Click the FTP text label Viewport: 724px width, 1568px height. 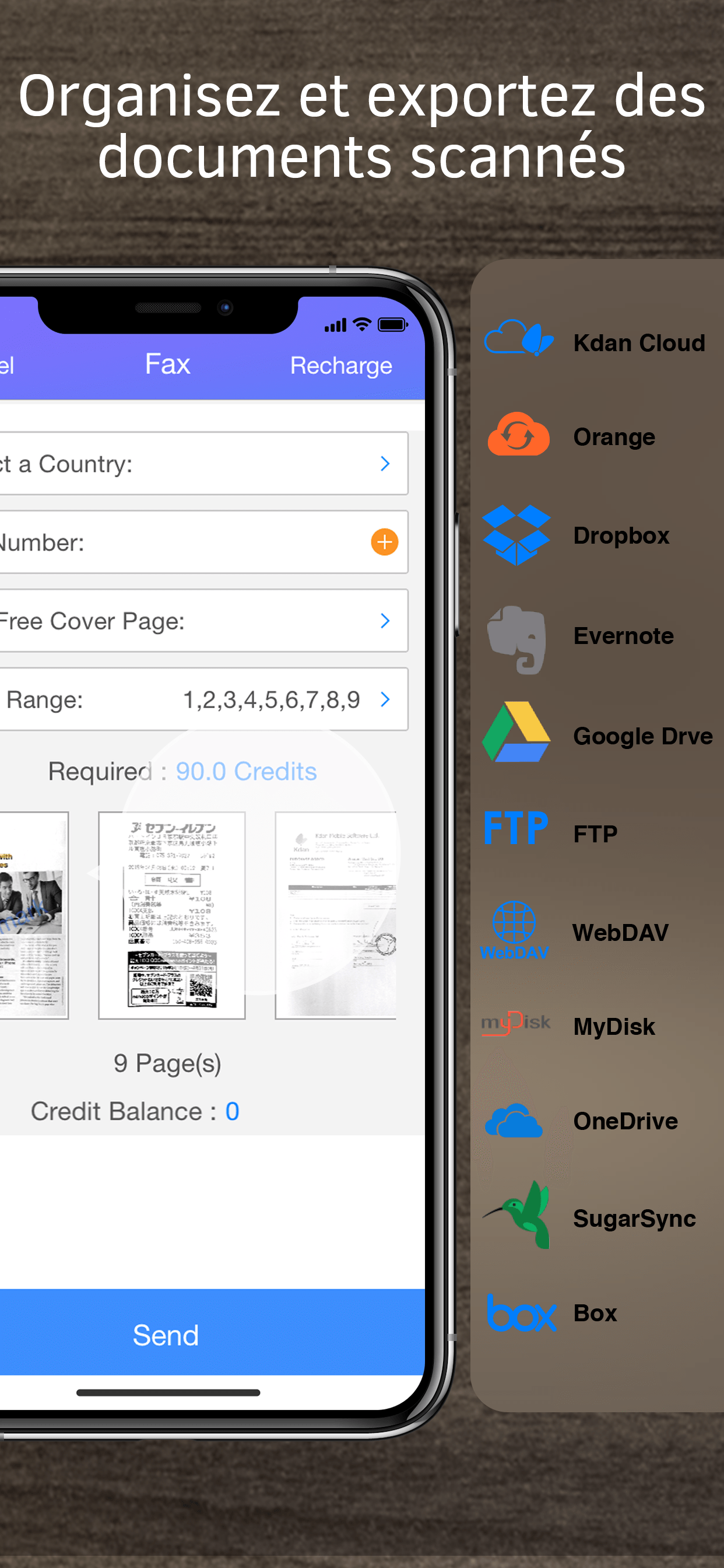point(596,834)
